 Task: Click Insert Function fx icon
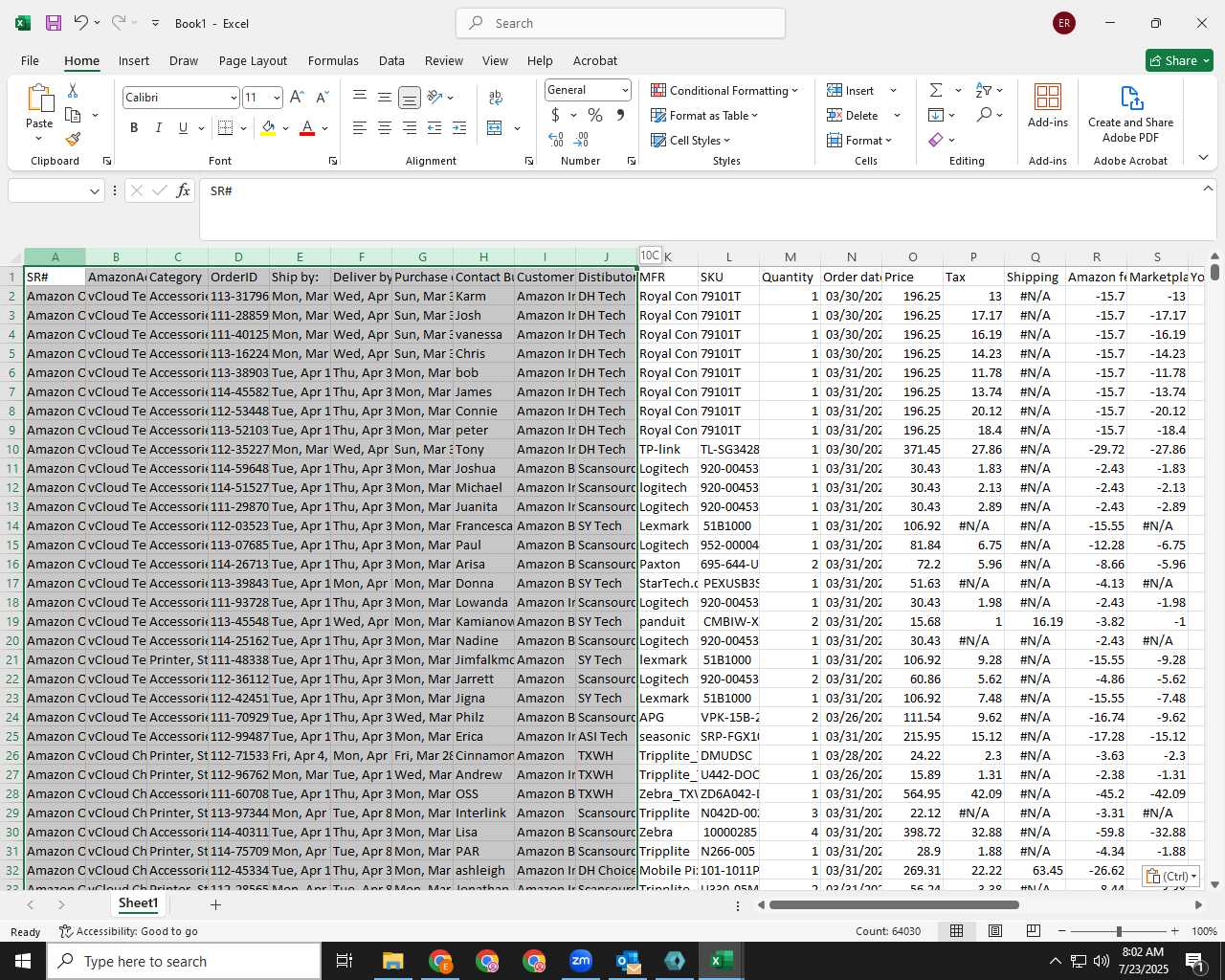pyautogui.click(x=184, y=190)
